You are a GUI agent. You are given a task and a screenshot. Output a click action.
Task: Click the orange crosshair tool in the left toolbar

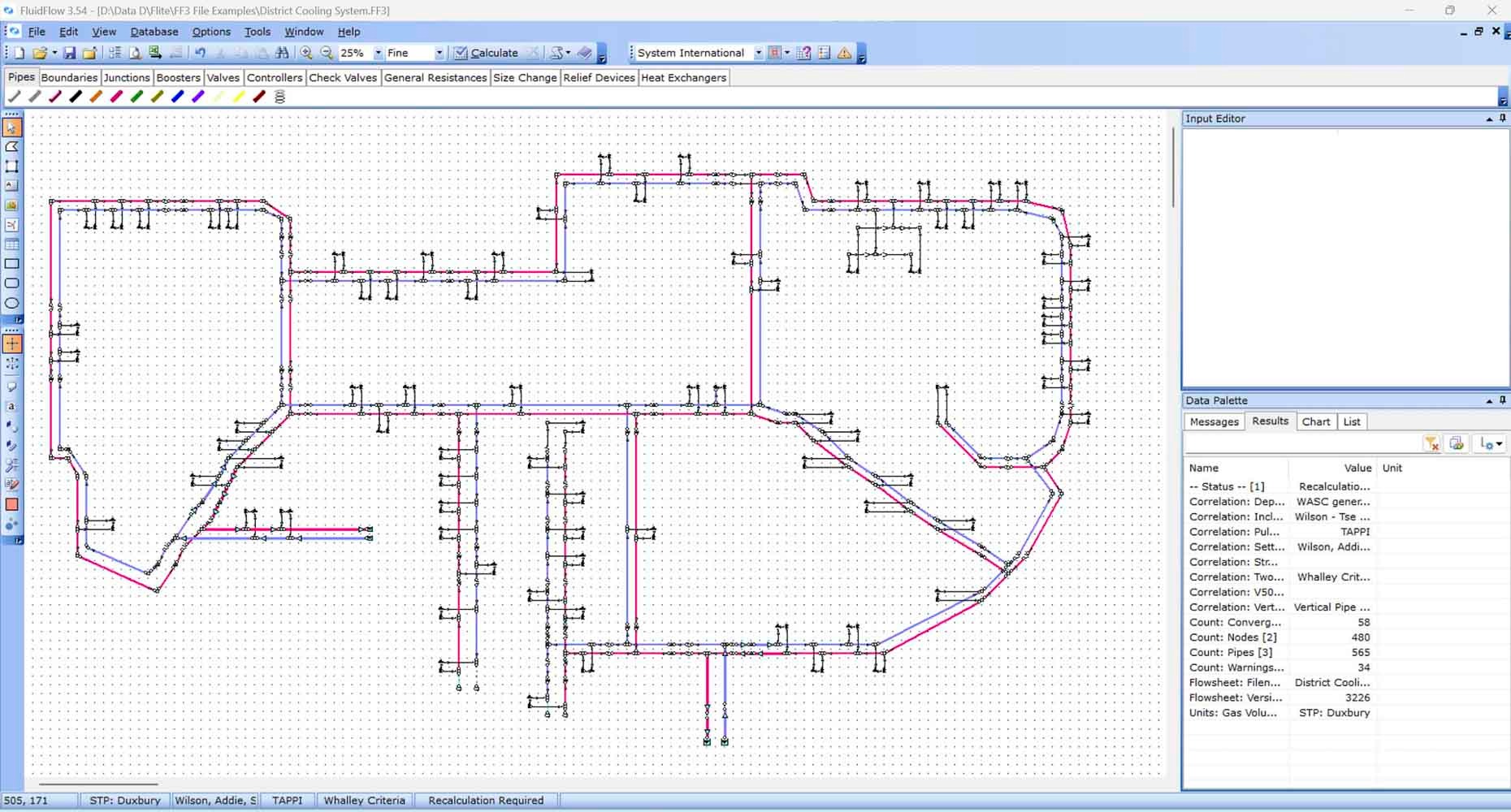tap(11, 343)
